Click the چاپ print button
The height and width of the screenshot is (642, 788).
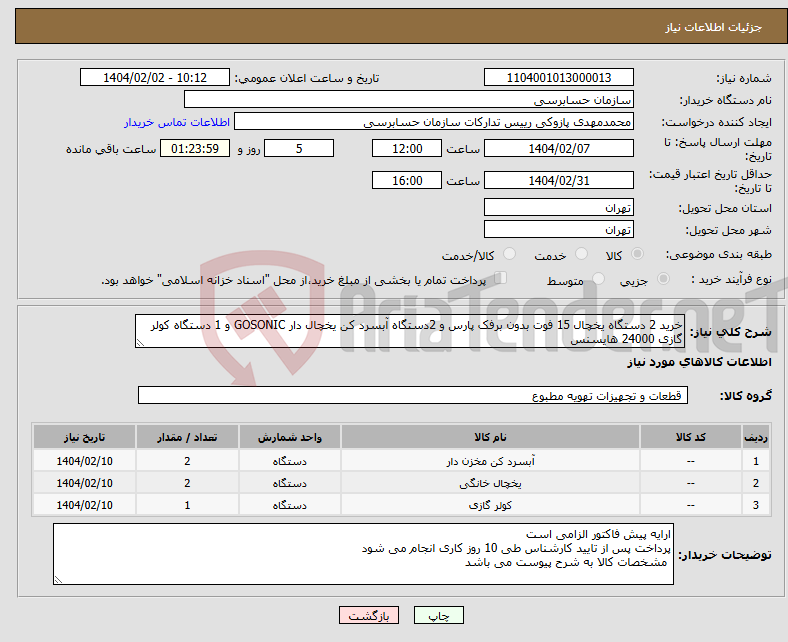pos(439,615)
